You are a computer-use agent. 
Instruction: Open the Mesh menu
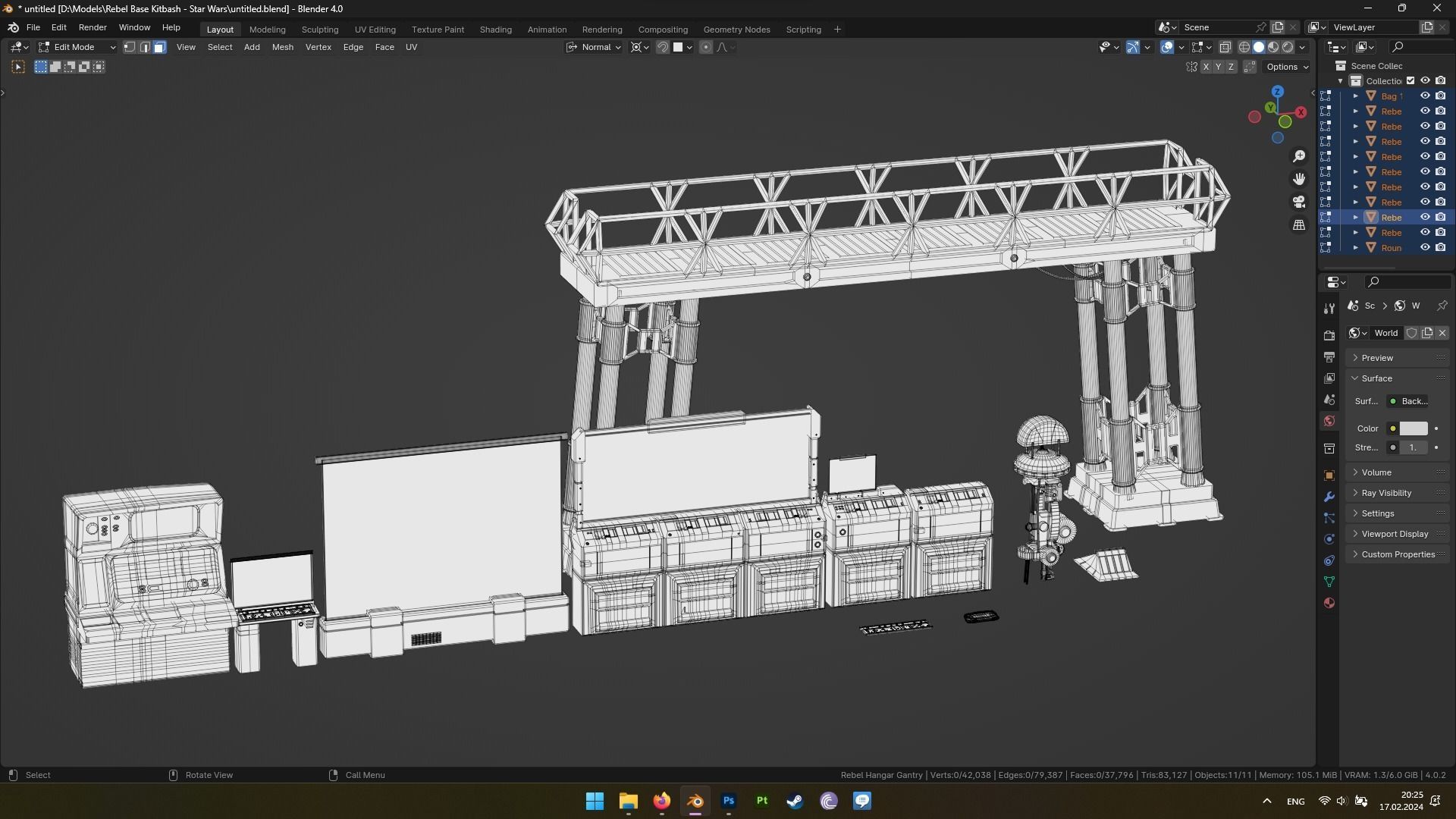point(282,47)
